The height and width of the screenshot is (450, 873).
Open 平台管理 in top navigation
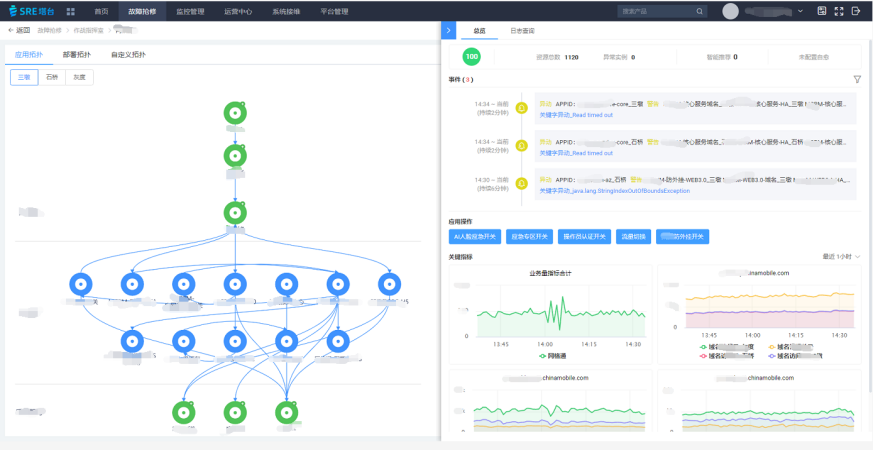(x=335, y=11)
